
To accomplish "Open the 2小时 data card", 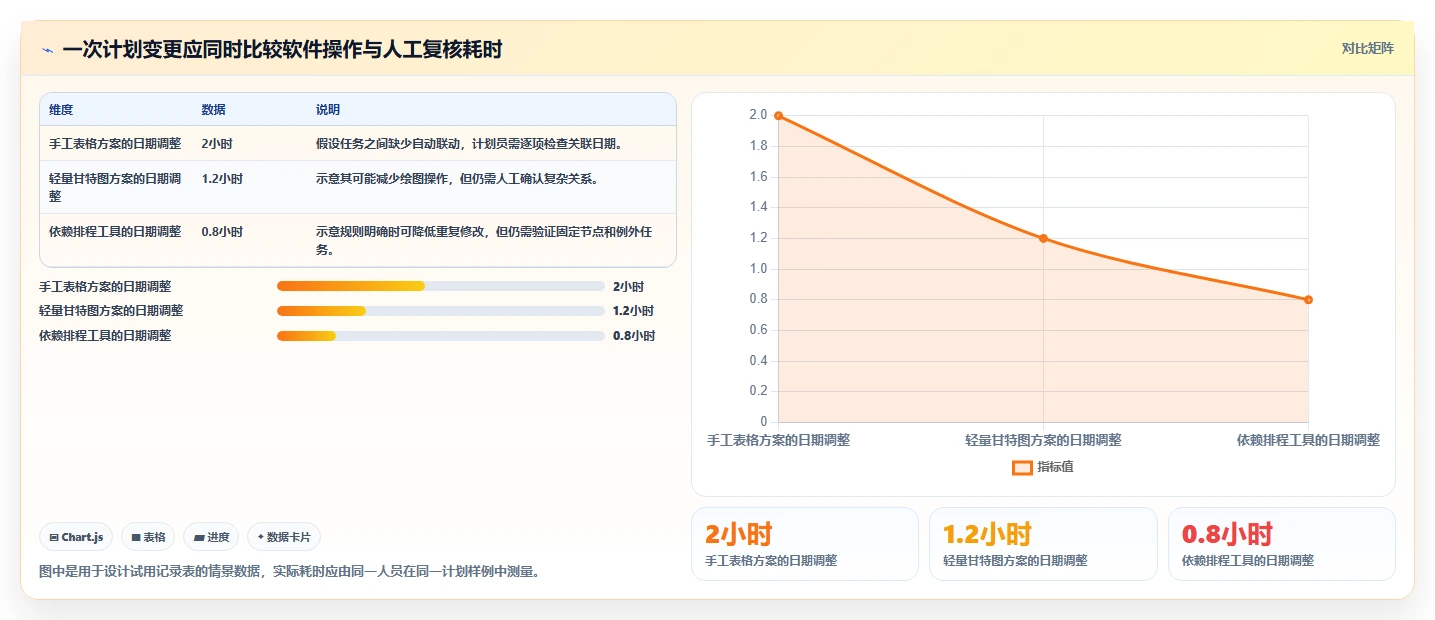I will pos(805,544).
